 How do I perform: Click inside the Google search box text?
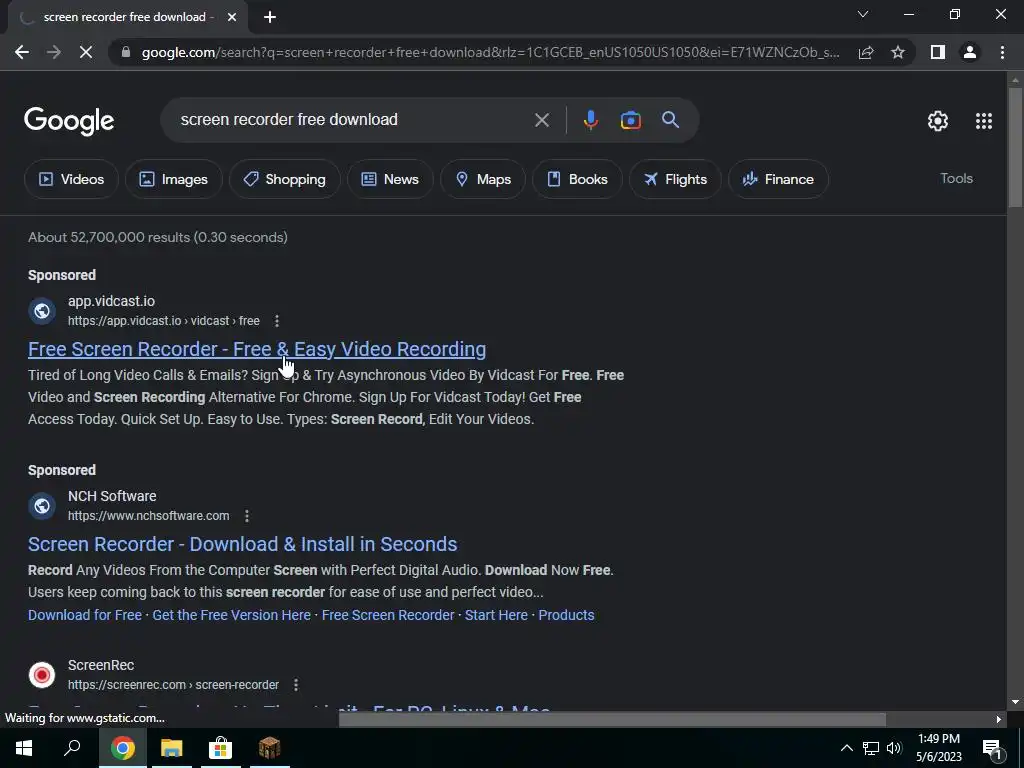289,120
